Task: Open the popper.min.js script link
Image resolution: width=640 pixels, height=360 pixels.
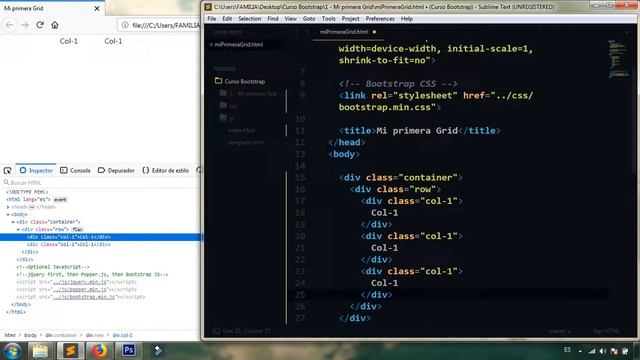Action: click(x=80, y=289)
